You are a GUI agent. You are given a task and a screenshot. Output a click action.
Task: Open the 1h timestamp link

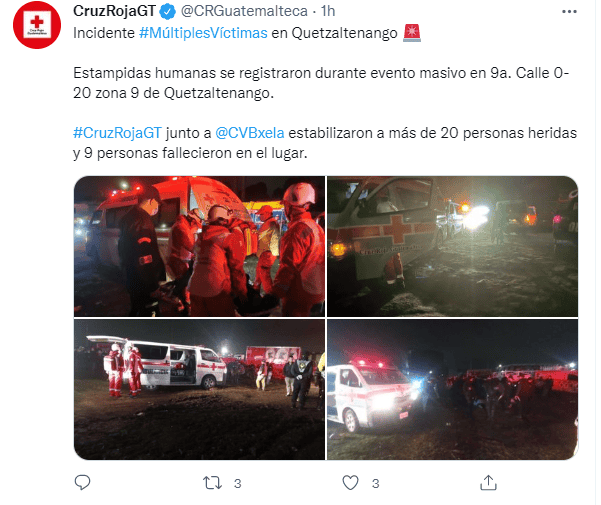(328, 11)
